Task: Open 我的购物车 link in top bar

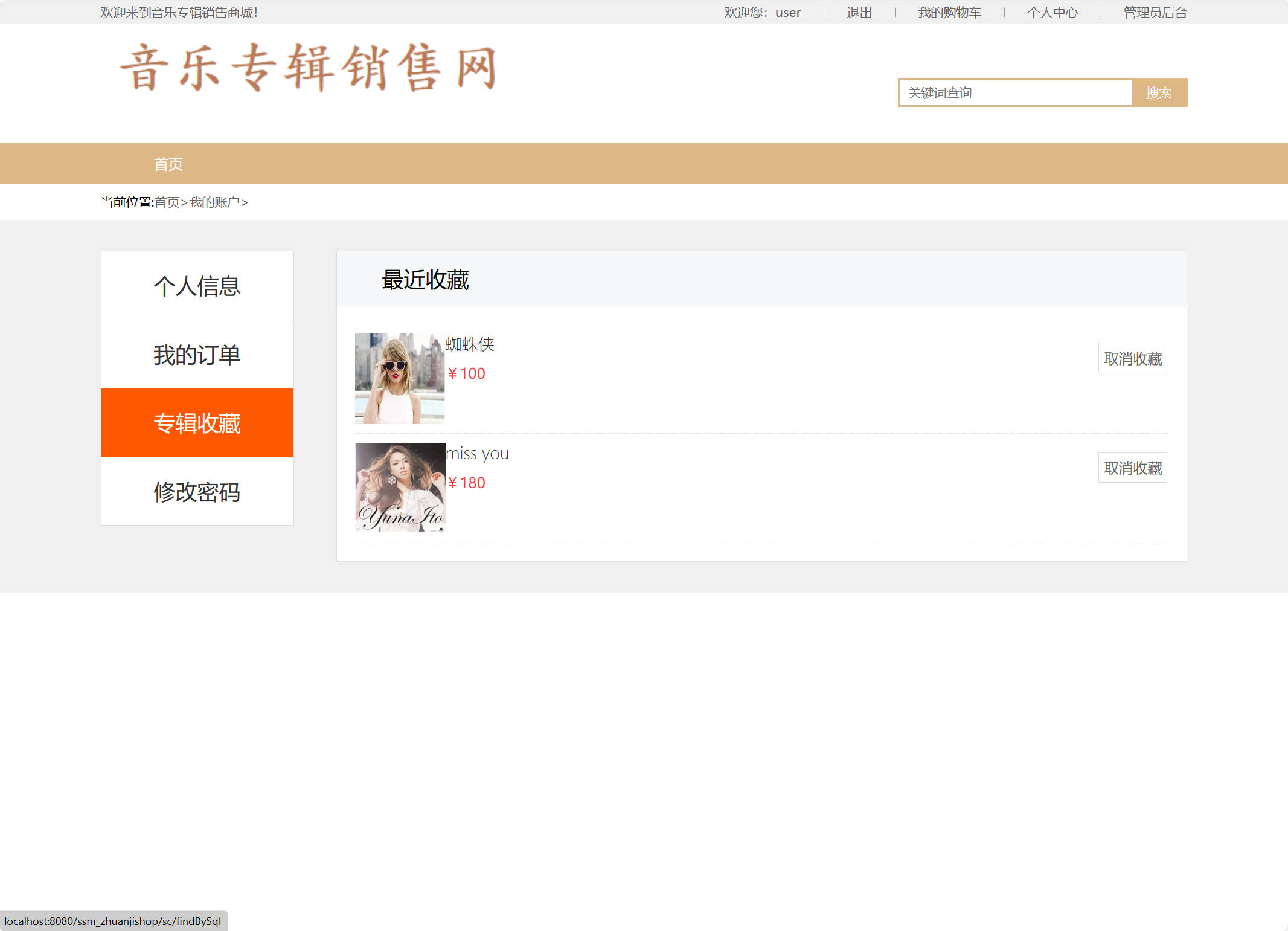Action: 949,13
